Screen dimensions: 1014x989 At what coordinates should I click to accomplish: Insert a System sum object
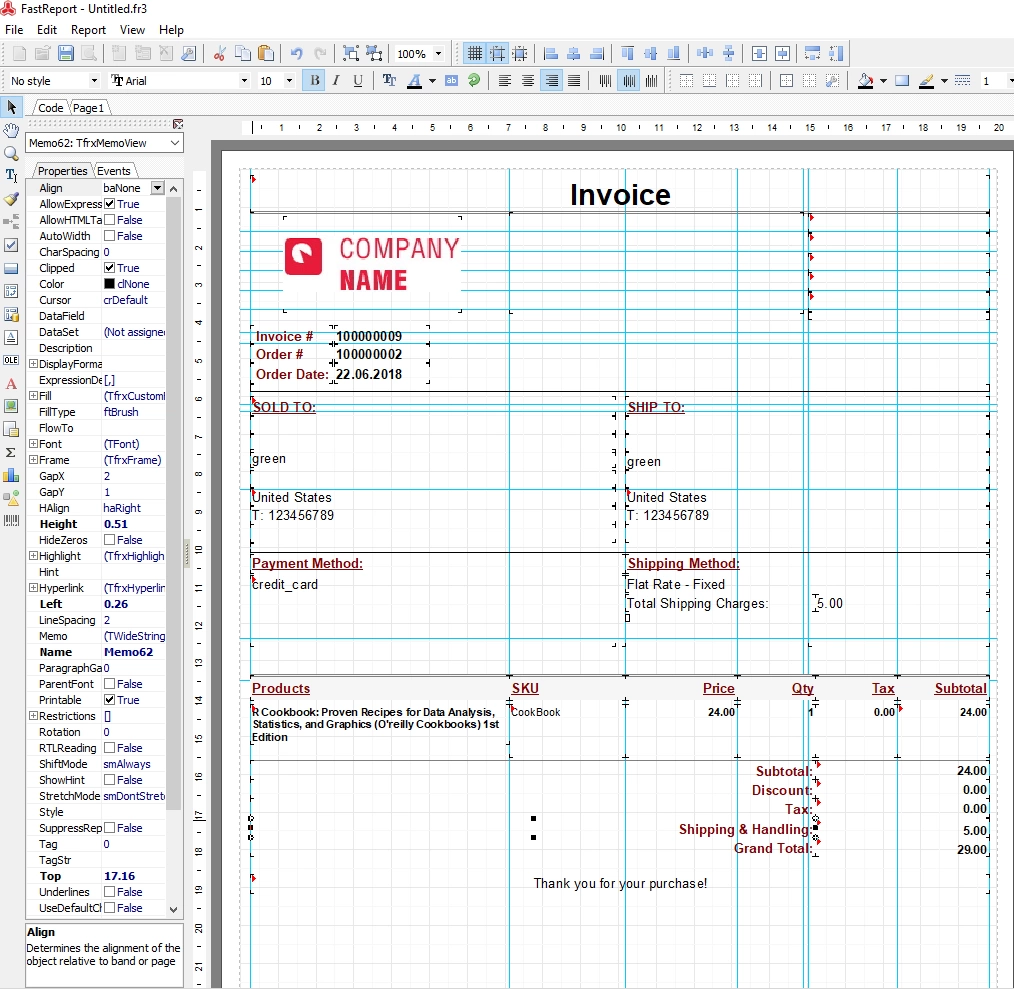[11, 452]
